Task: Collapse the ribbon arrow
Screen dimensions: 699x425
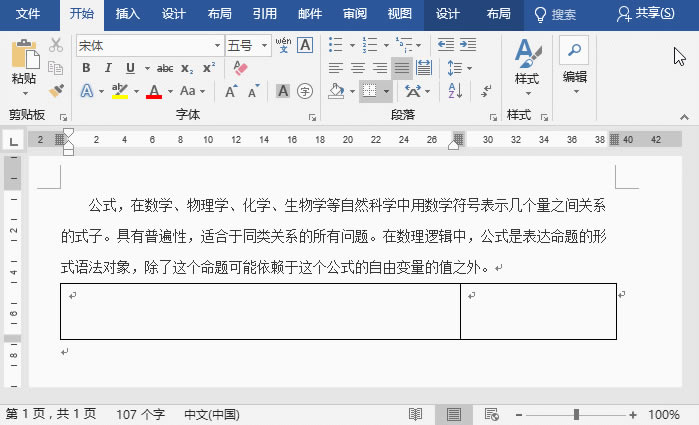Action: [x=684, y=117]
